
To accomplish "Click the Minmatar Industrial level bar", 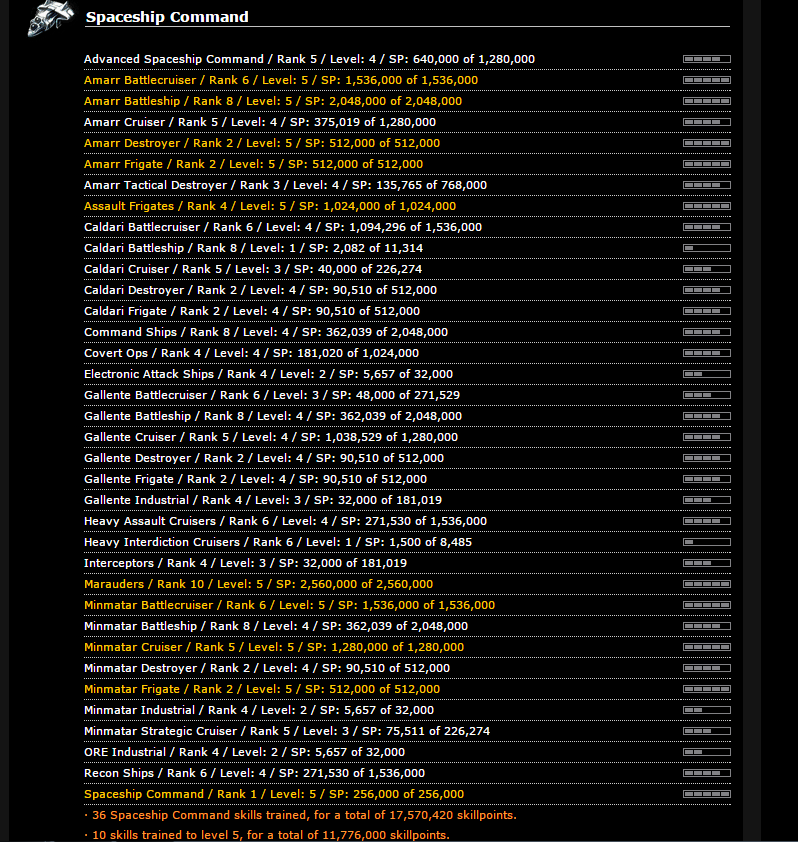I will [x=707, y=710].
